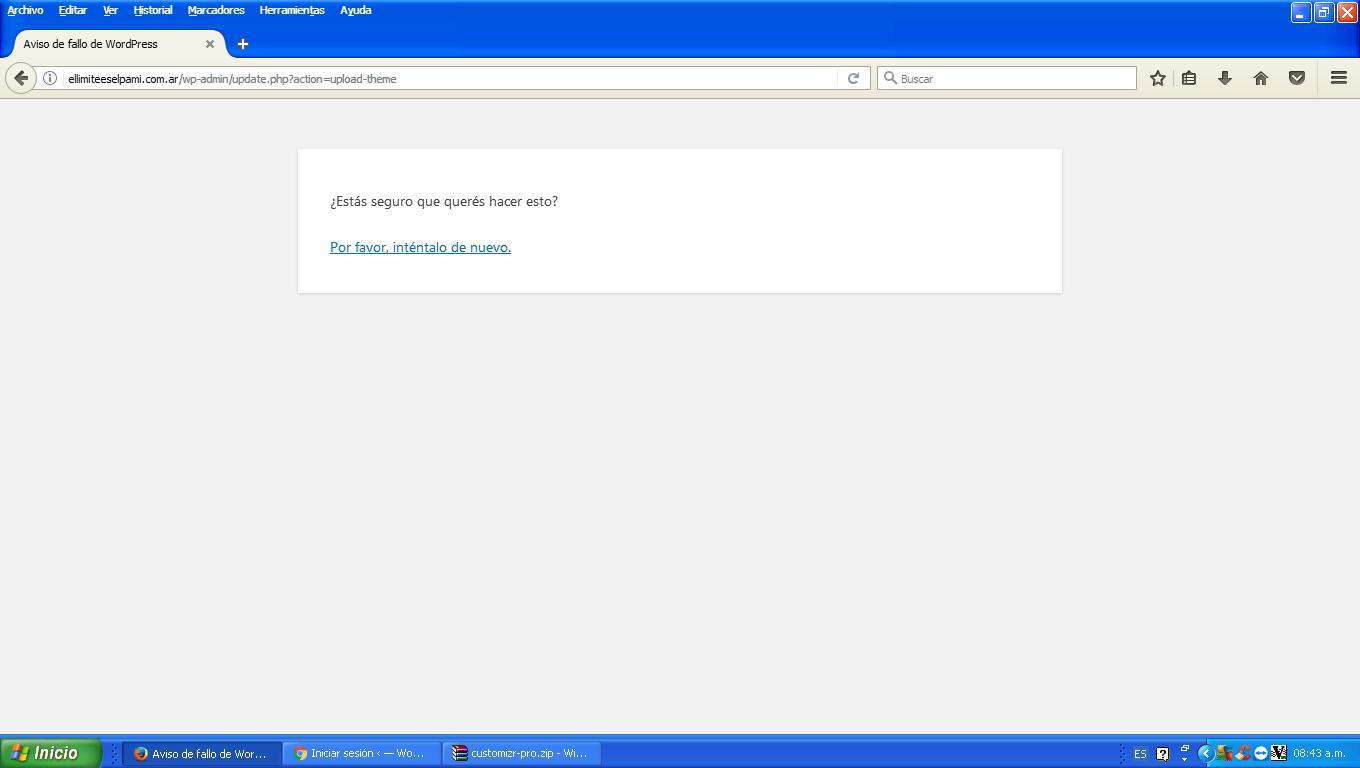Image resolution: width=1360 pixels, height=768 pixels.
Task: Click the ES language indicator in tray
Action: [x=1140, y=754]
